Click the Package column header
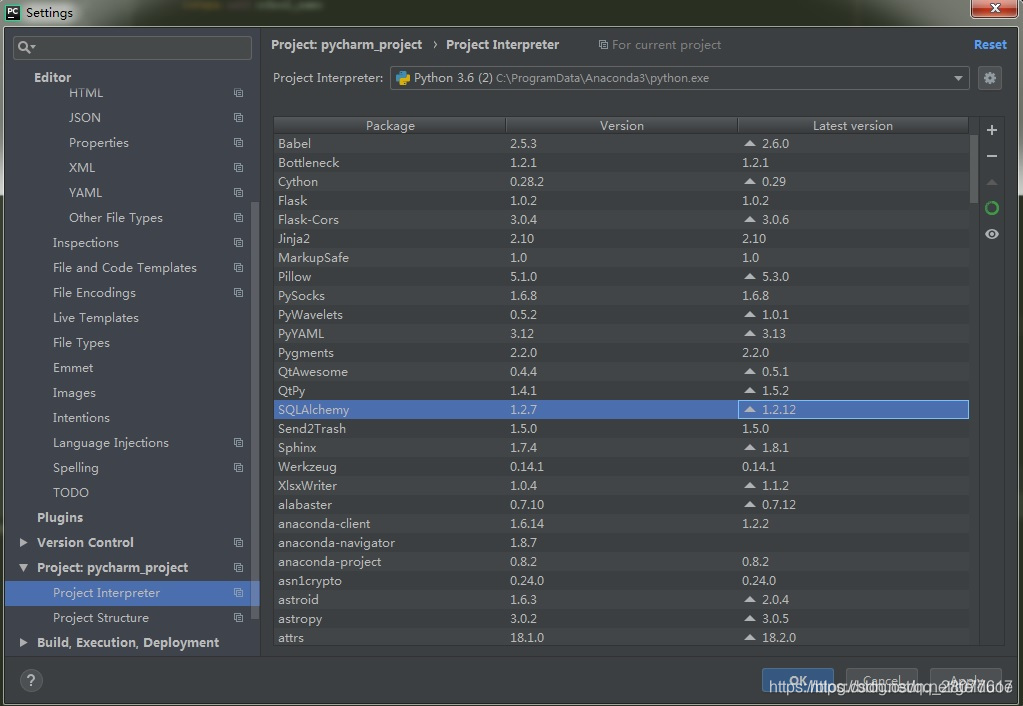This screenshot has height=706, width=1023. point(390,126)
